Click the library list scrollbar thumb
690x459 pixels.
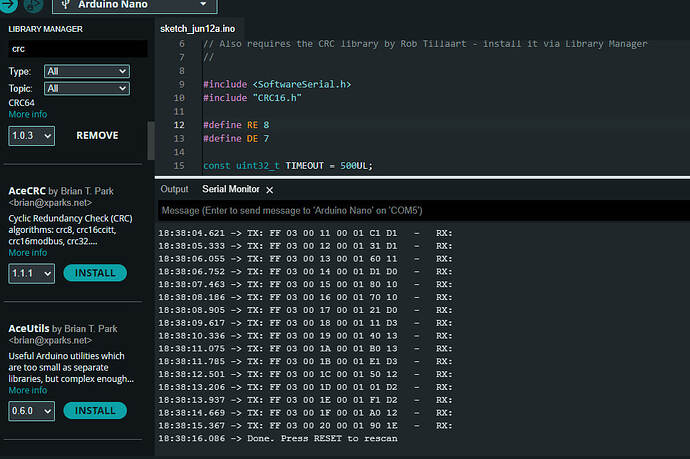151,141
